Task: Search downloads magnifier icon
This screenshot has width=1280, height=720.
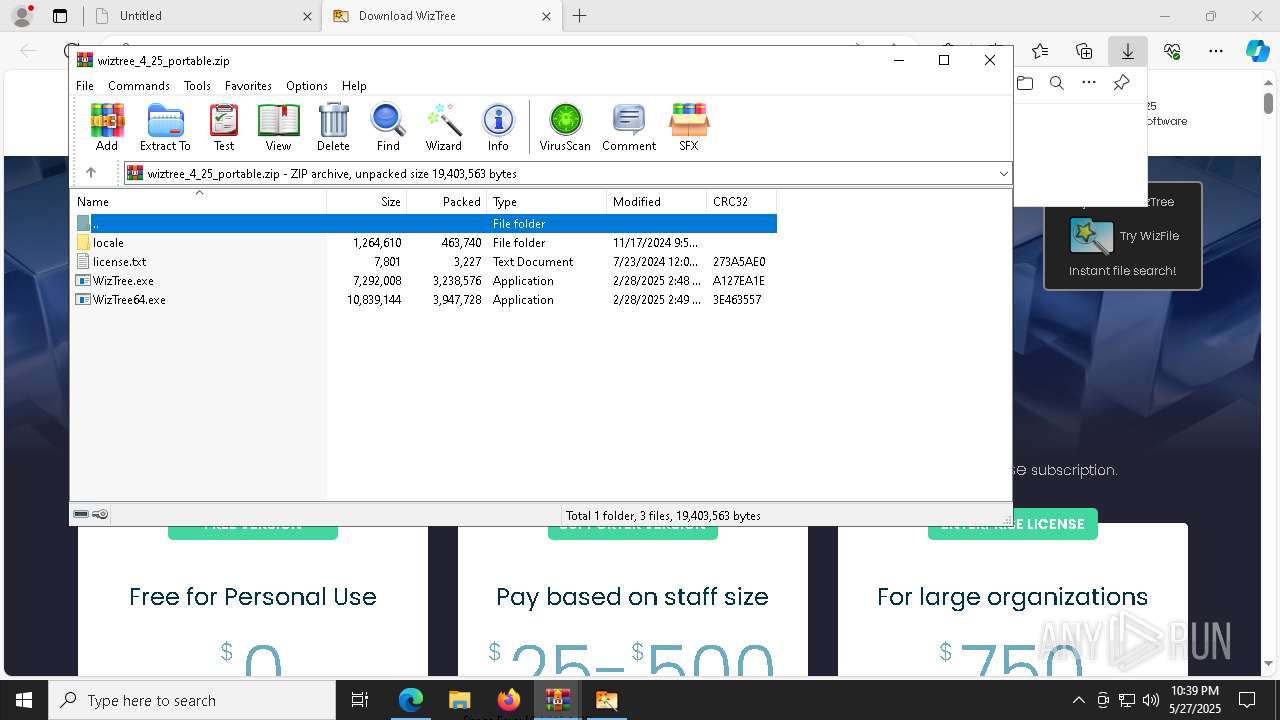Action: 1057,83
